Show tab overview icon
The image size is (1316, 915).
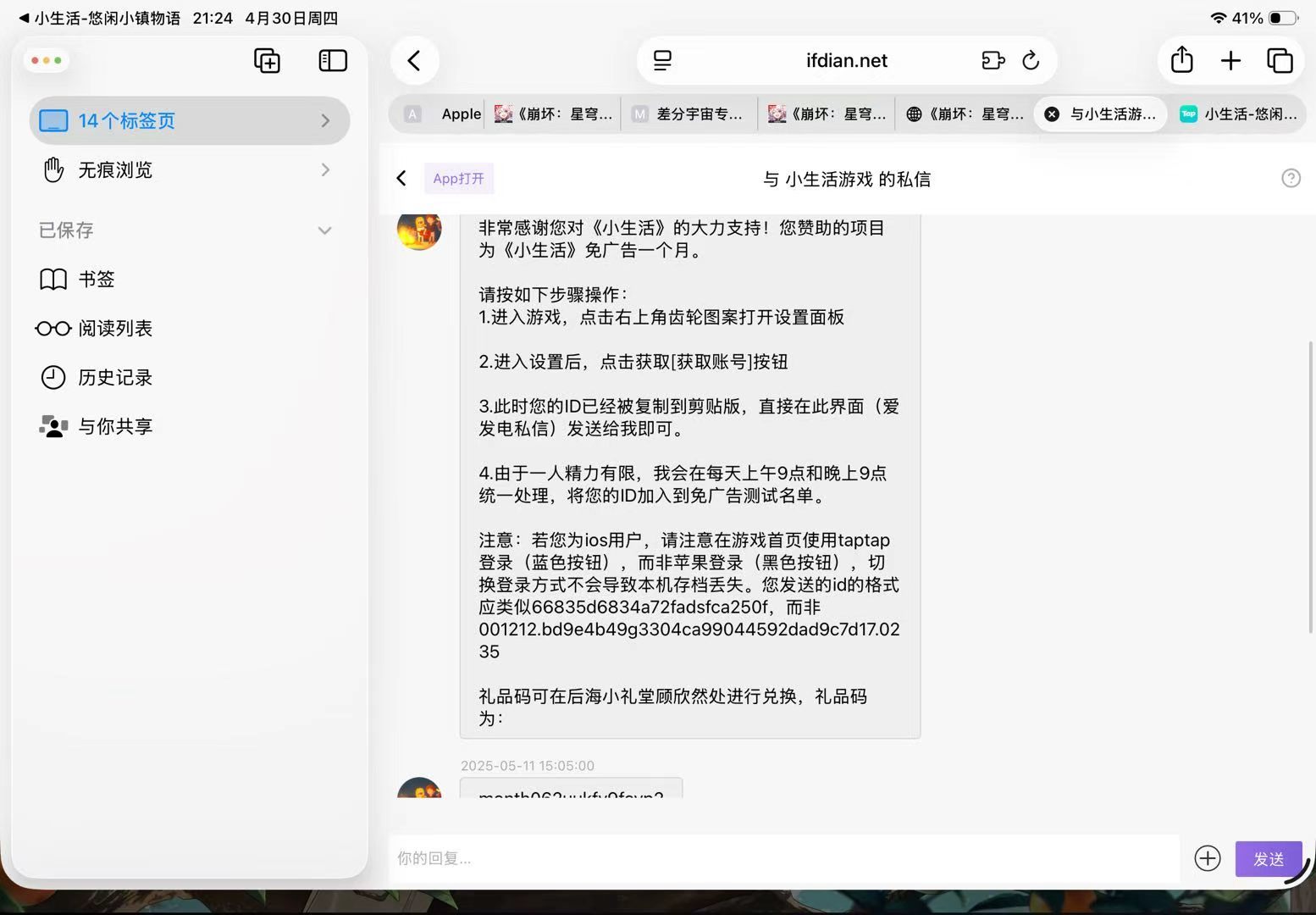pyautogui.click(x=1280, y=61)
